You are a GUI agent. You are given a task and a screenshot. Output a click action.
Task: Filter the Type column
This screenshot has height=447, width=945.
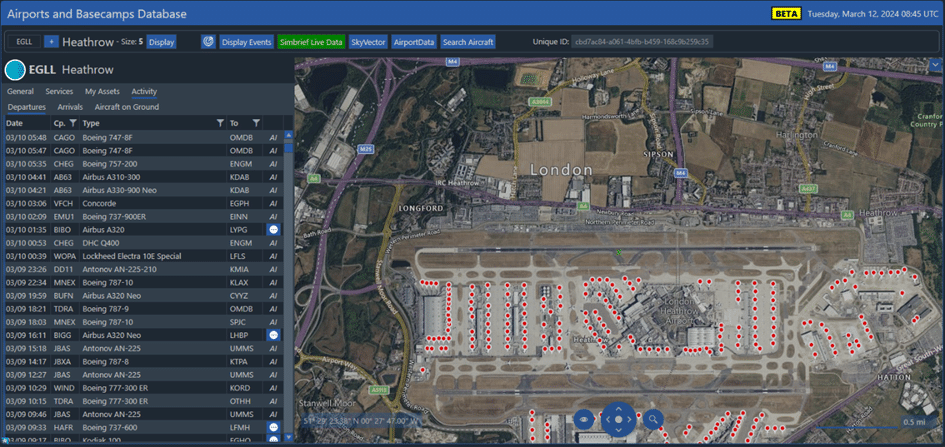pos(220,123)
